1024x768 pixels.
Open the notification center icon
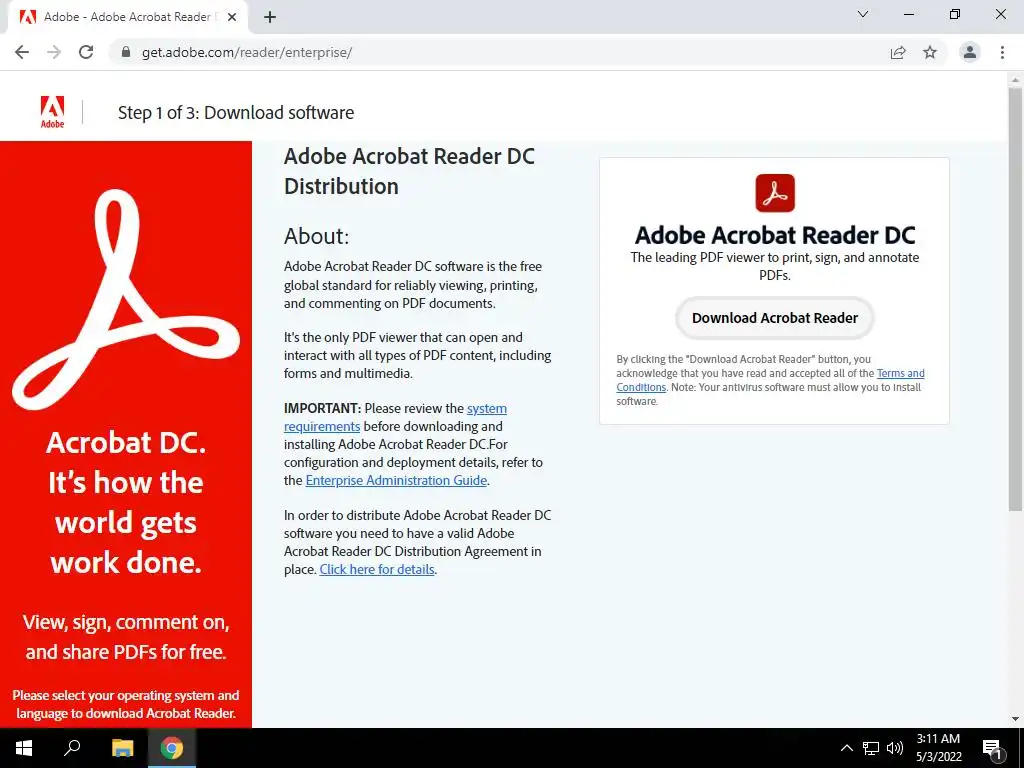coord(992,748)
